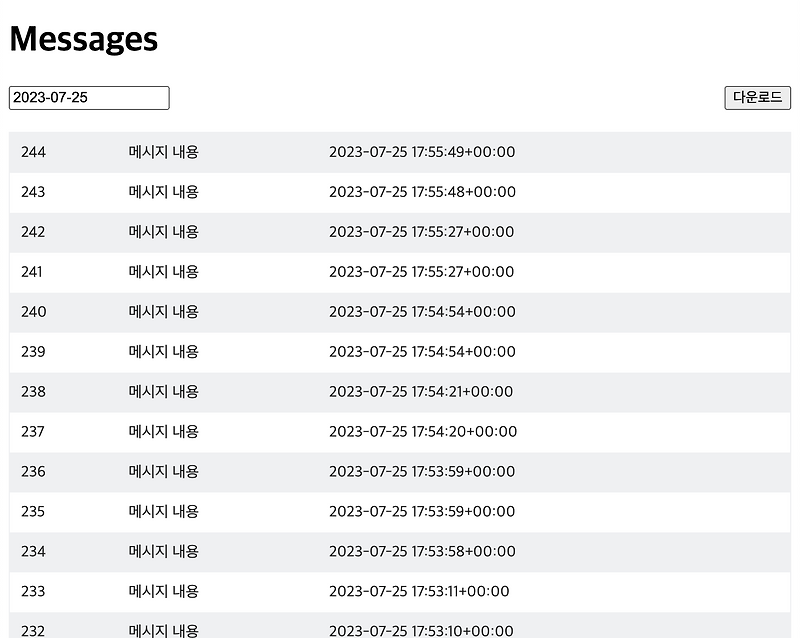Image resolution: width=800 pixels, height=638 pixels.
Task: Click timestamp 17:54:21 of row 238
Action: pyautogui.click(x=421, y=392)
